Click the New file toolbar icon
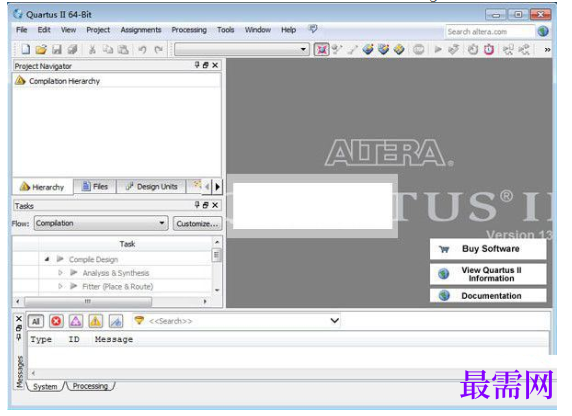 (x=26, y=49)
